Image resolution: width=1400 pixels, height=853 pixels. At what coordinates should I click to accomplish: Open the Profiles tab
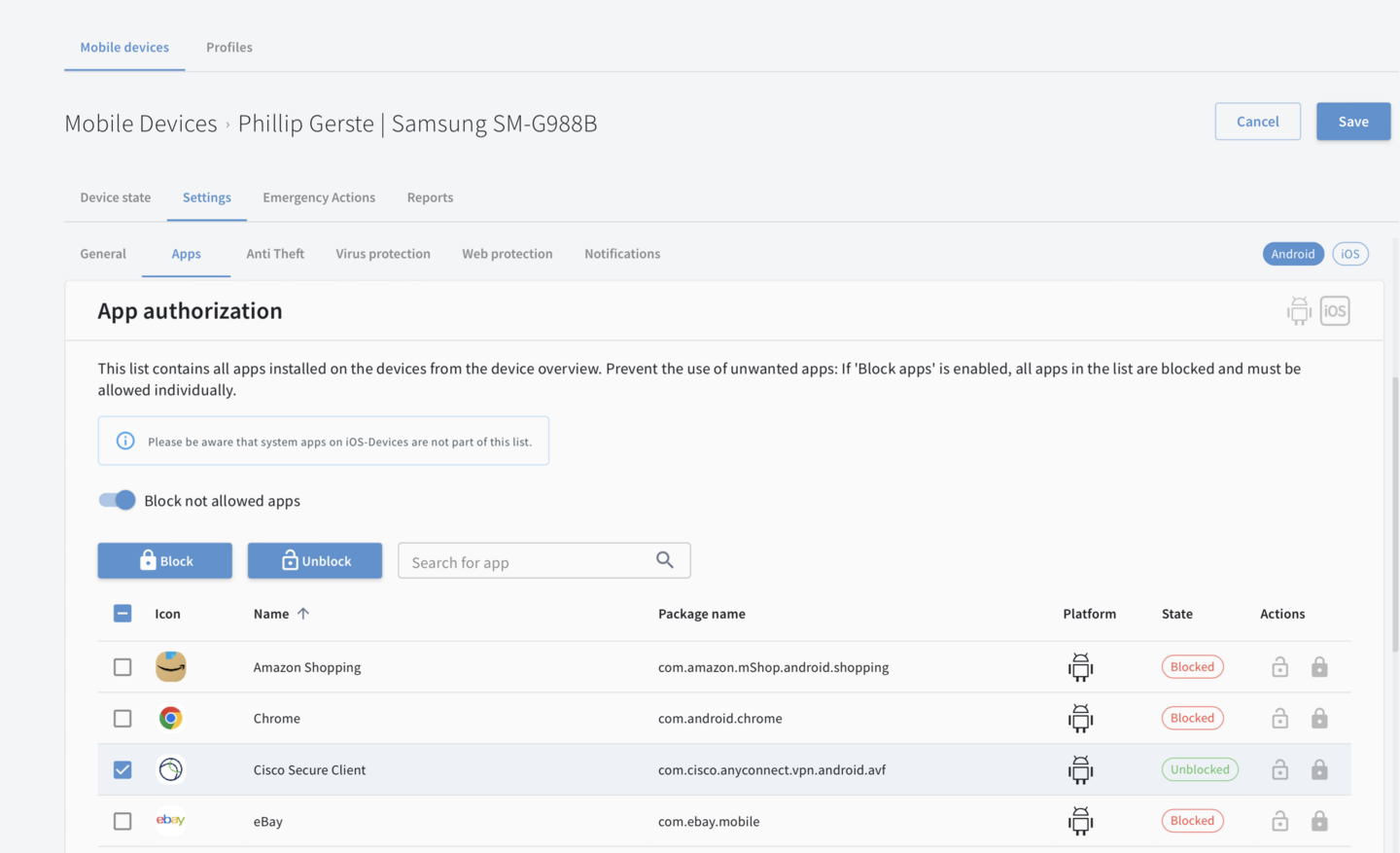click(x=229, y=47)
